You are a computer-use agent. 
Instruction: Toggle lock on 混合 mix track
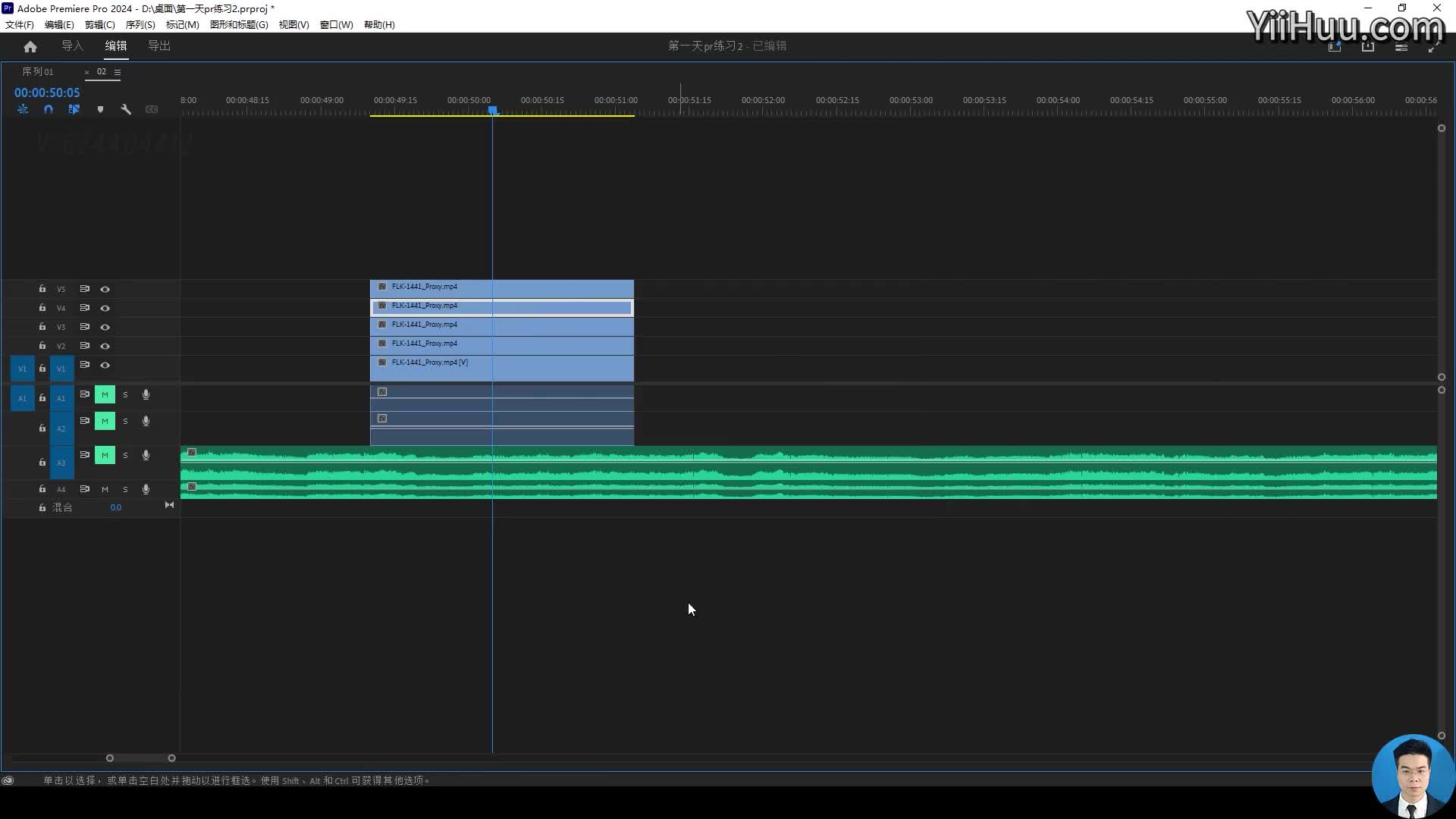(42, 507)
